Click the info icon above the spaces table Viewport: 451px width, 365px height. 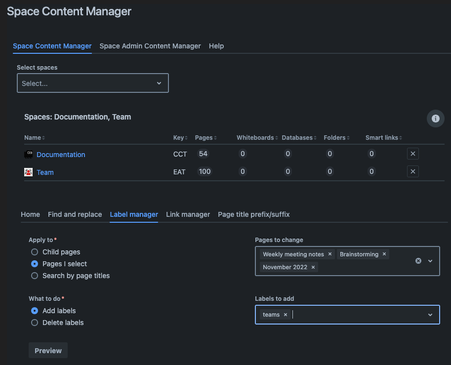click(x=435, y=118)
